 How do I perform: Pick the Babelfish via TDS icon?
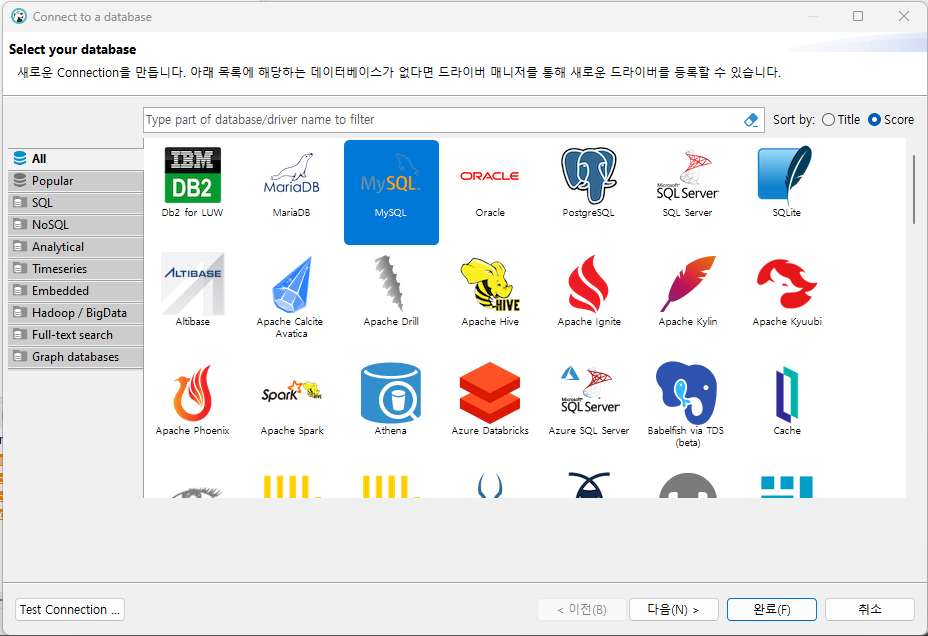coord(687,392)
